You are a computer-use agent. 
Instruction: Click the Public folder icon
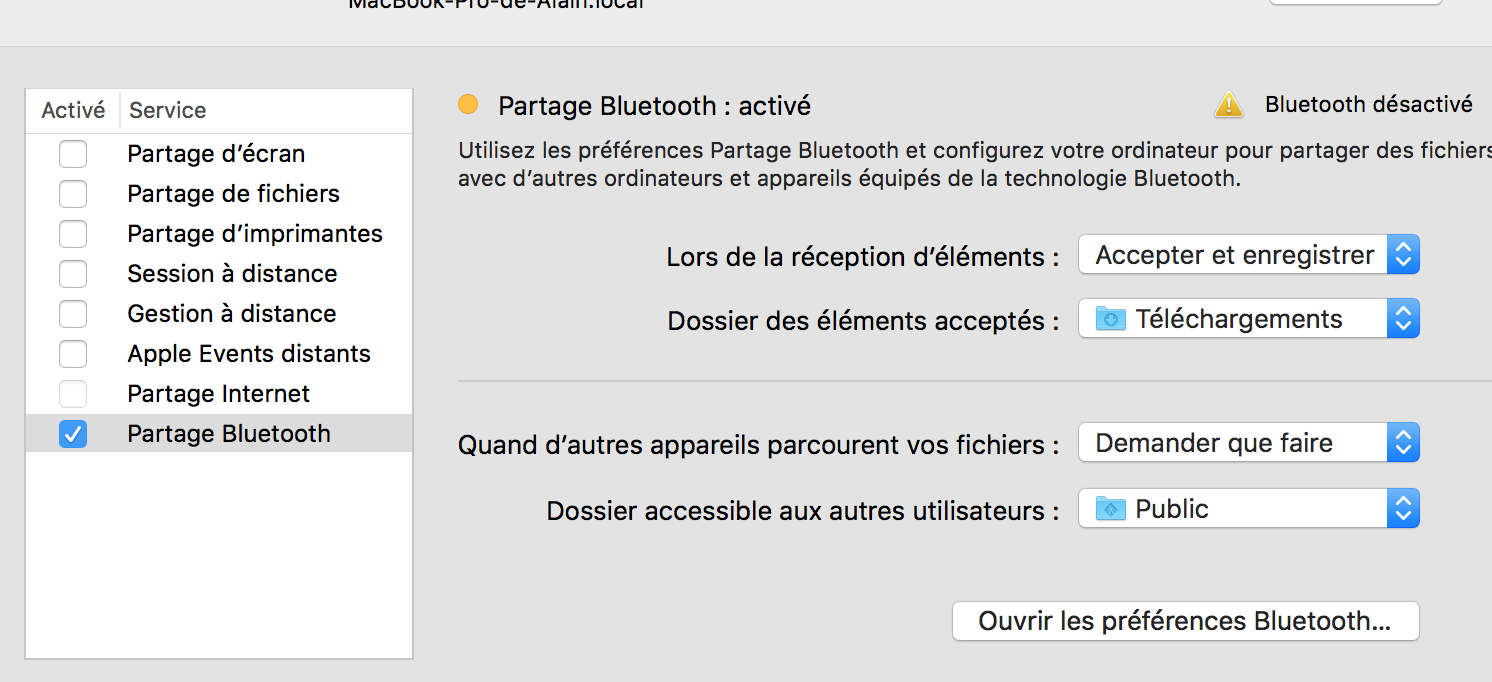point(1110,509)
